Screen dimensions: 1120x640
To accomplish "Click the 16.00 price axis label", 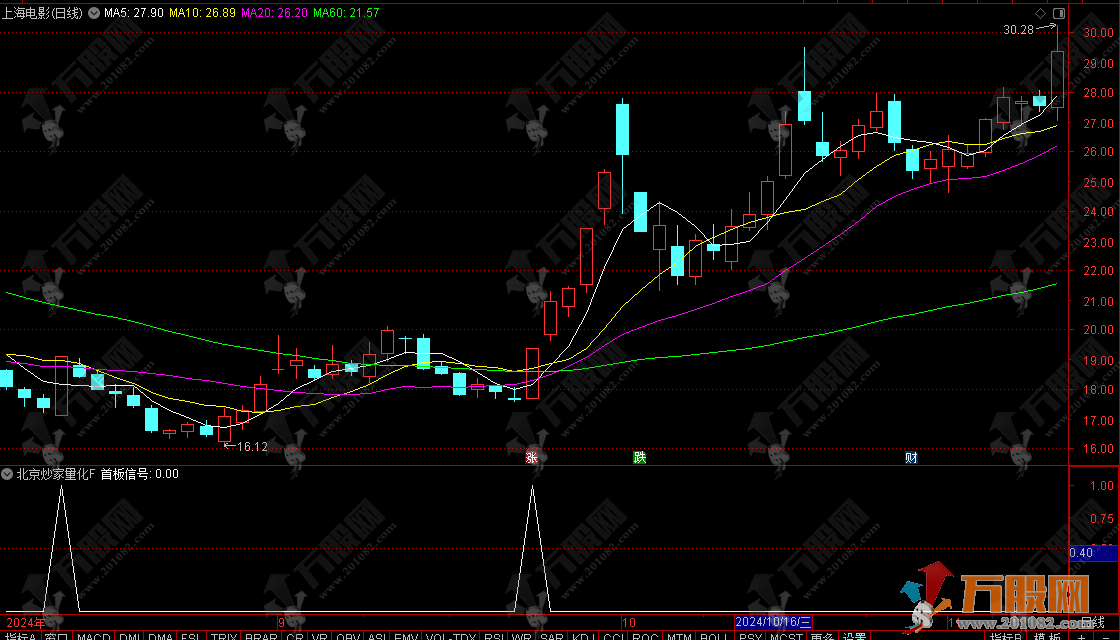I will point(1098,449).
